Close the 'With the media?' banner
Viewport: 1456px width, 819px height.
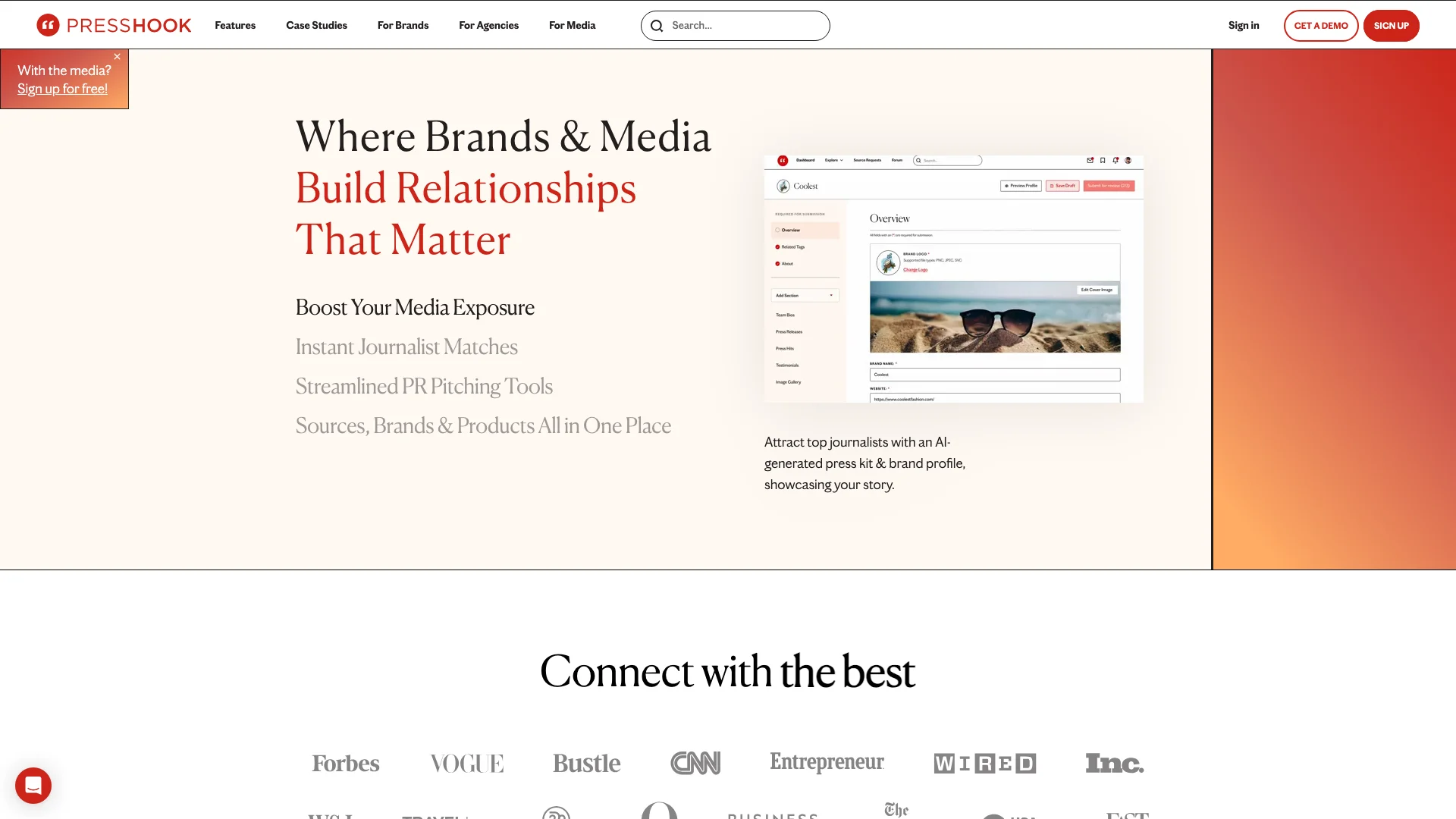click(x=118, y=57)
